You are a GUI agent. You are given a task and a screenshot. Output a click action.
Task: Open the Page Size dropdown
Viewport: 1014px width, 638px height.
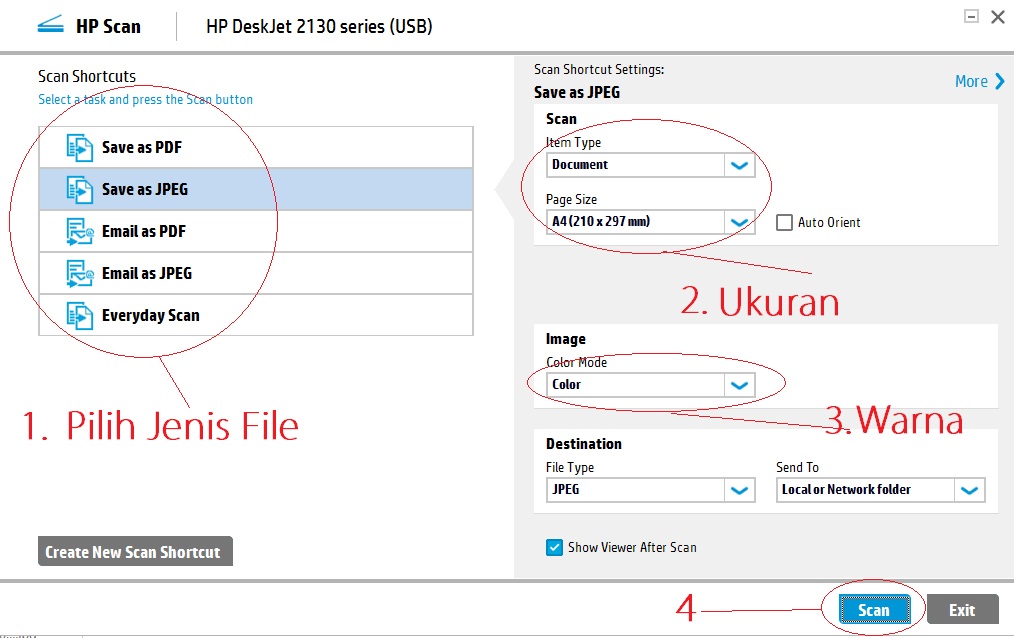pos(651,222)
